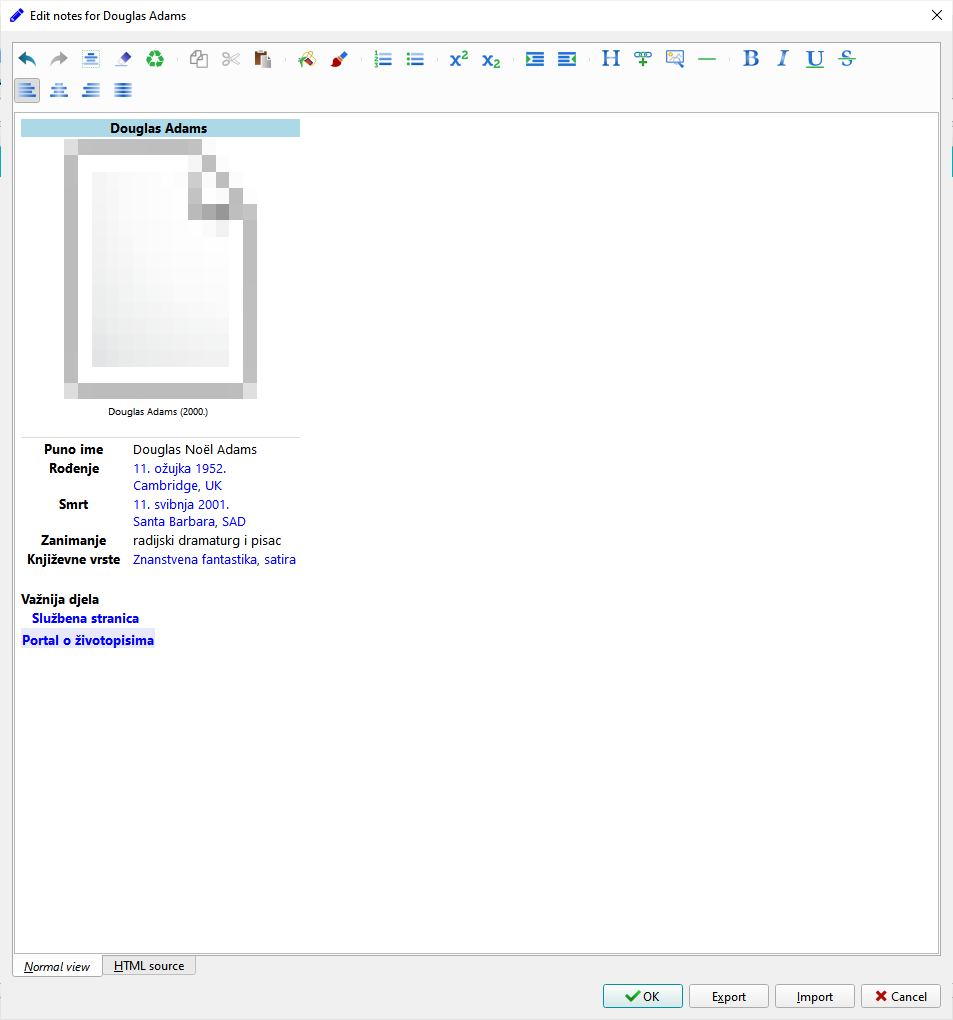Click the Select all text icon
953x1020 pixels.
tap(91, 59)
